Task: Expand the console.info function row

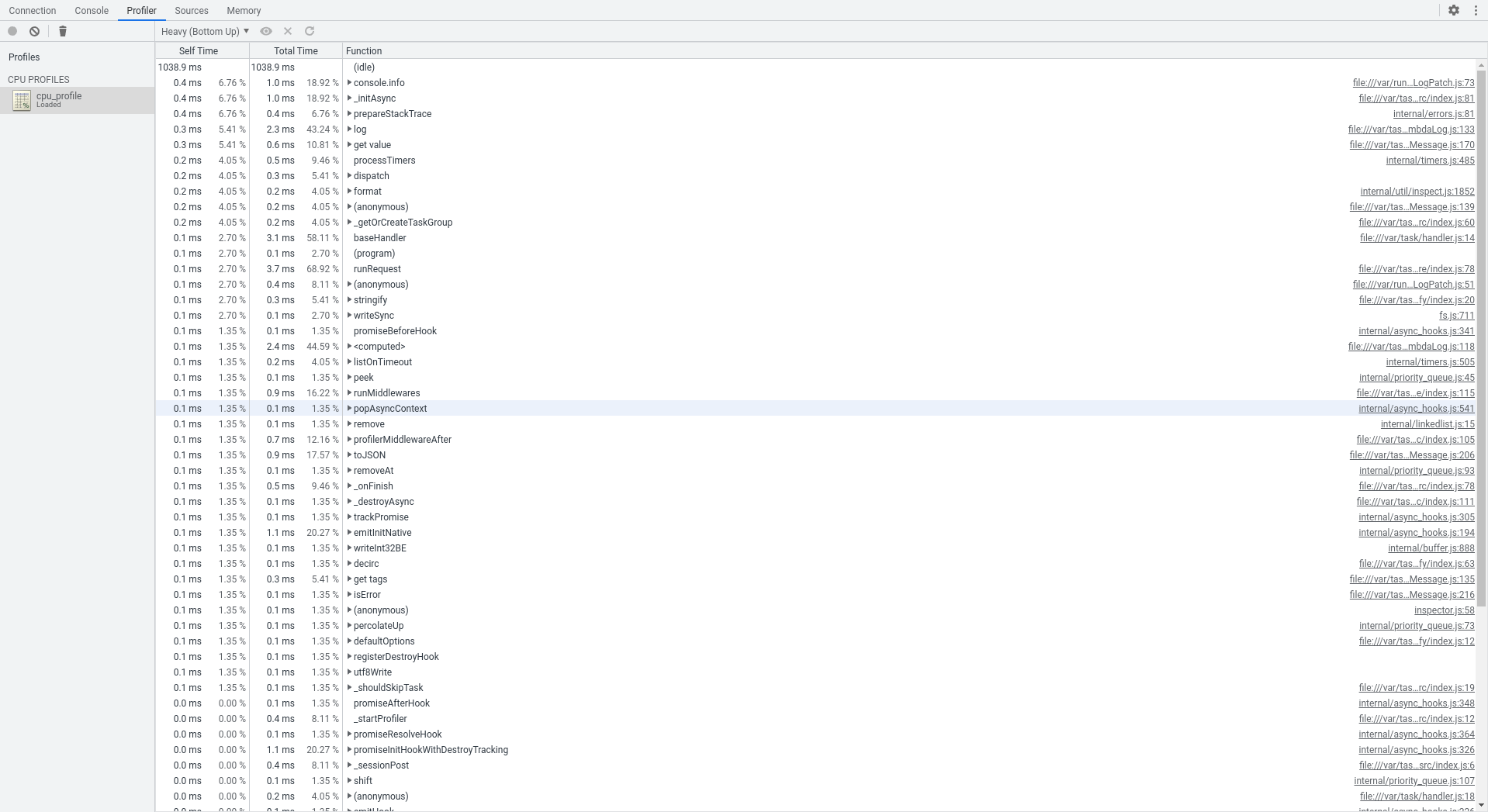Action: [x=349, y=83]
